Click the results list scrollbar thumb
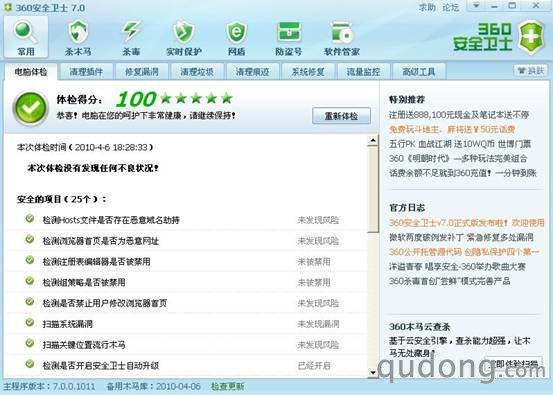553x395 pixels. point(373,189)
